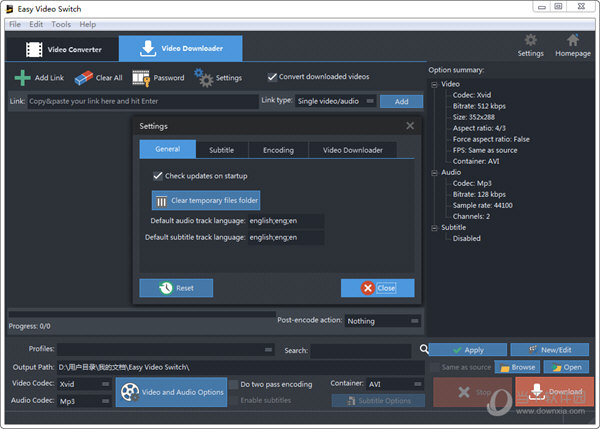Select 'Channels: 2' tree row
The width and height of the screenshot is (600, 429).
[471, 217]
